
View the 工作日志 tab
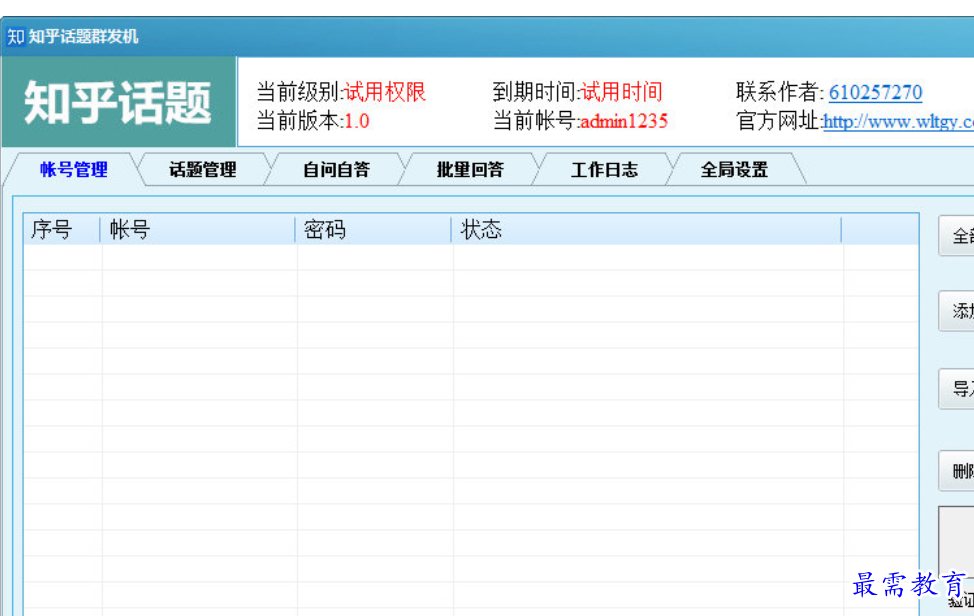tap(604, 170)
